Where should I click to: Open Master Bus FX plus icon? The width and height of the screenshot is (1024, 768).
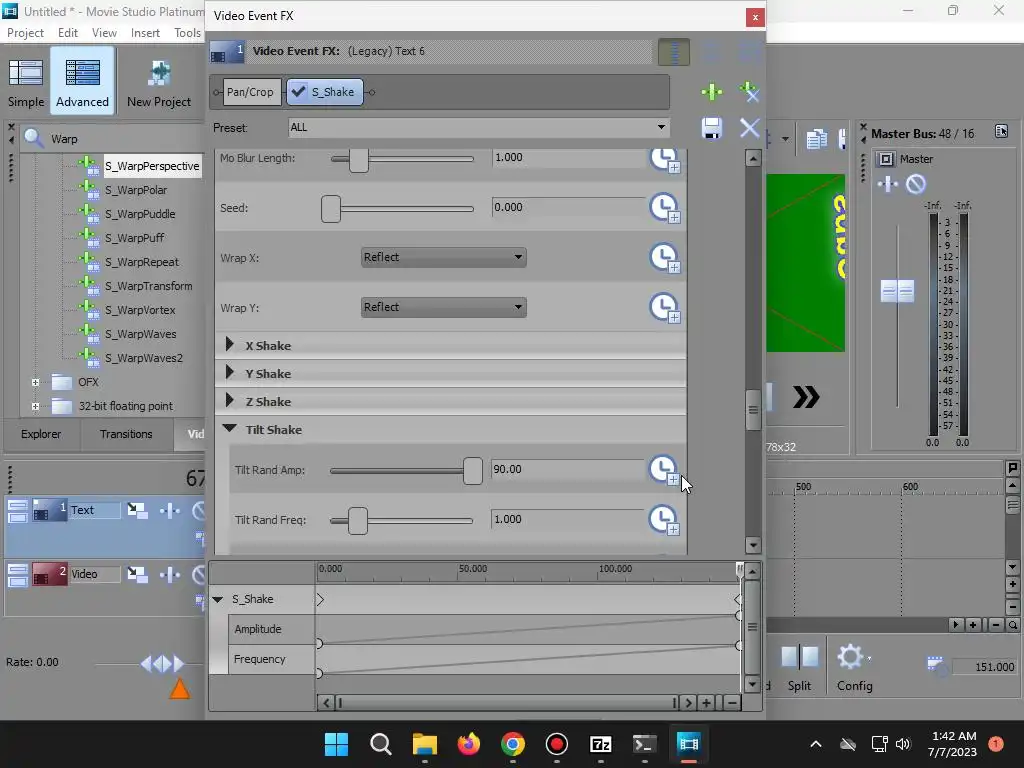(887, 184)
